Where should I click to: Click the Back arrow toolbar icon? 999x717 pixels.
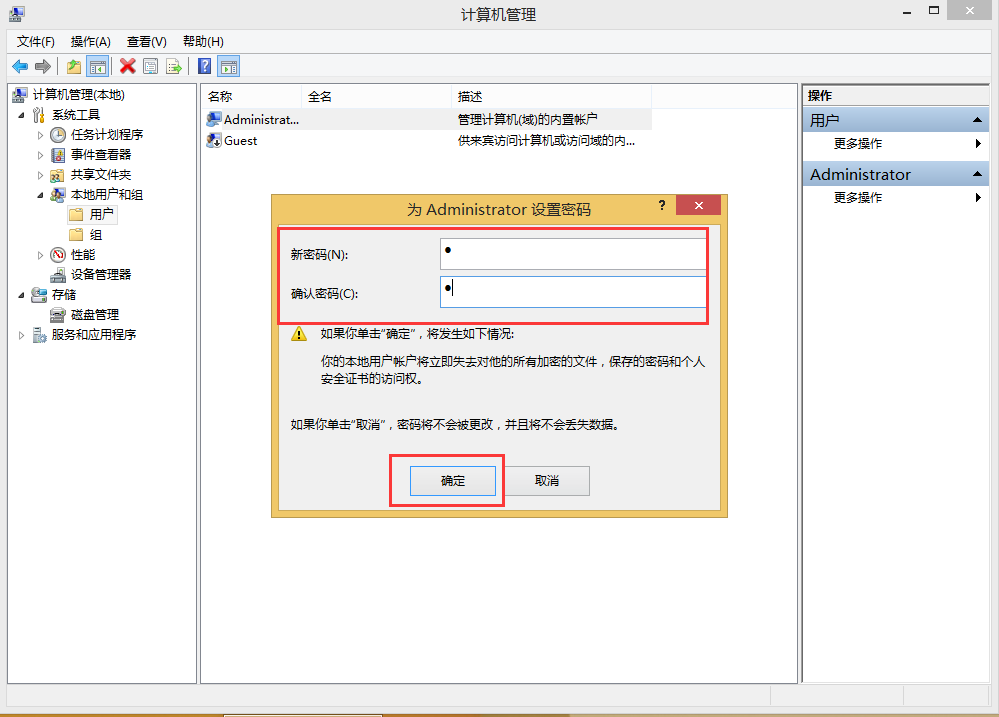[x=20, y=66]
